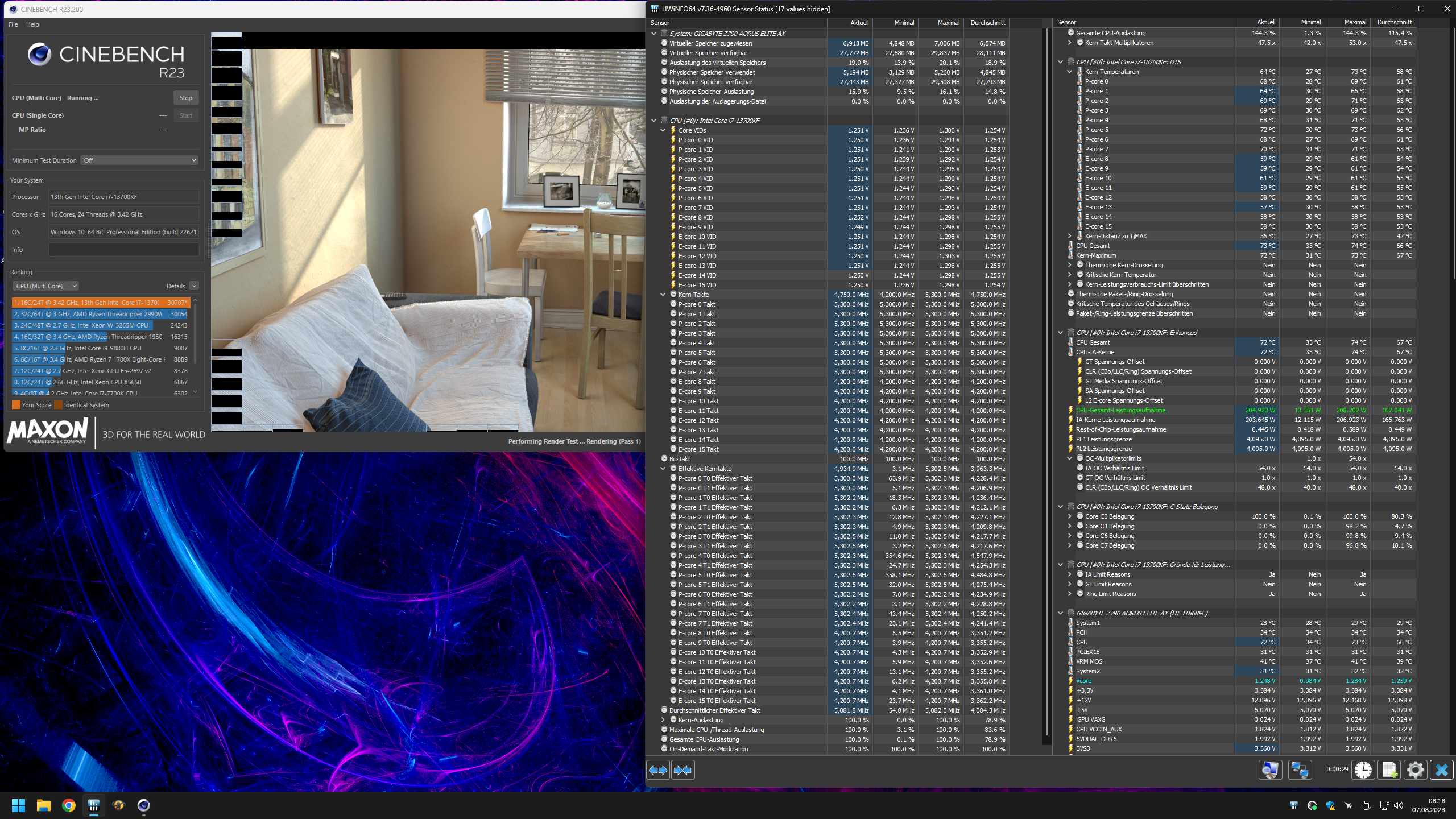Open the CPU (Multi Core) ranking dropdown

coord(46,286)
